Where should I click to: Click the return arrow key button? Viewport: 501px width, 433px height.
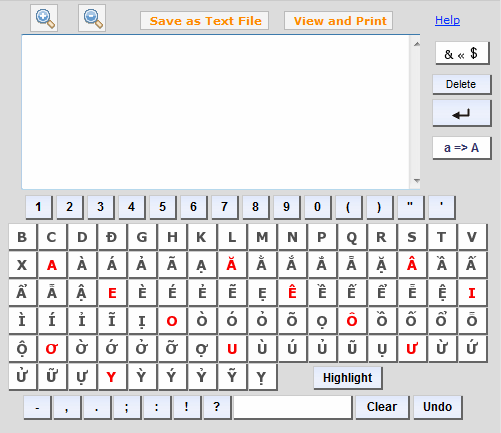pyautogui.click(x=462, y=113)
